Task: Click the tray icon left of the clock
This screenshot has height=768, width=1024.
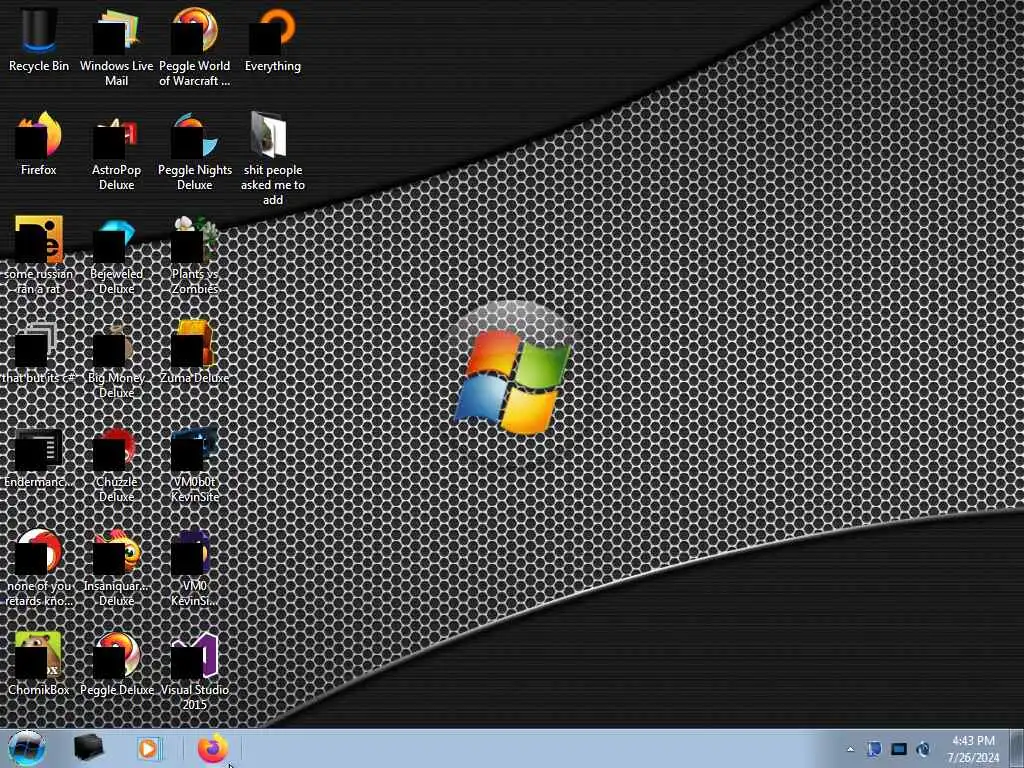Action: (x=923, y=749)
